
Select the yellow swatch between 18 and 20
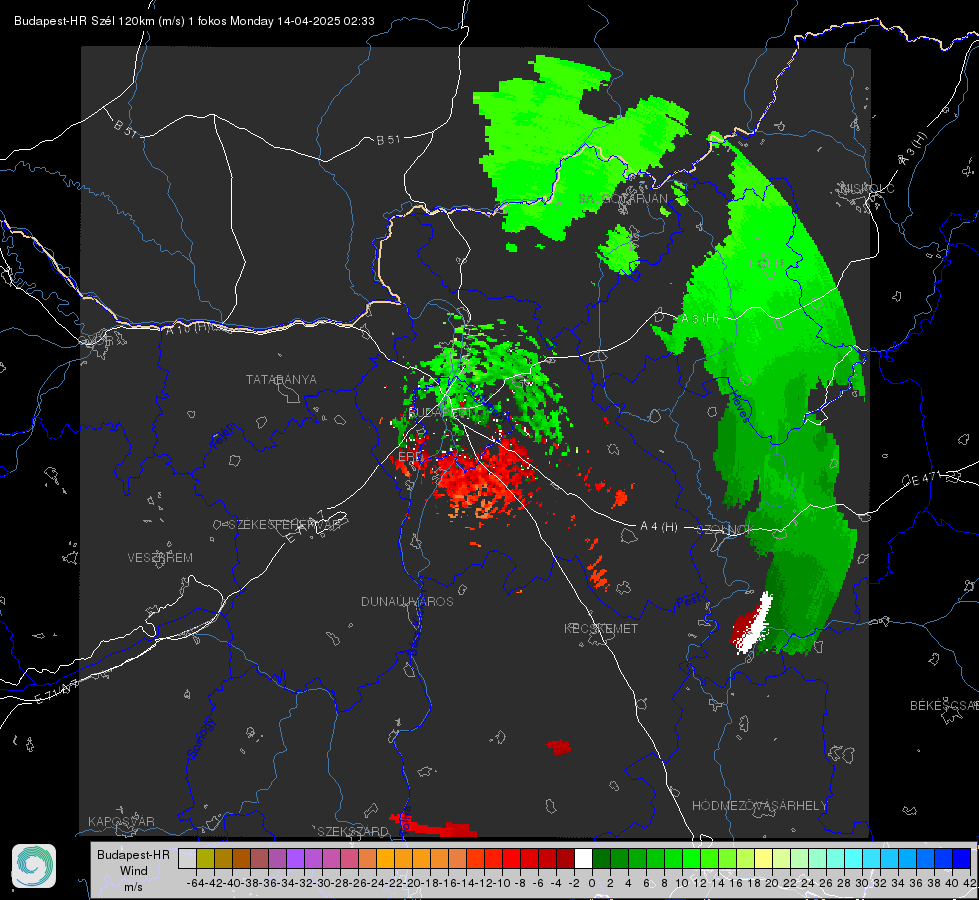[x=763, y=858]
